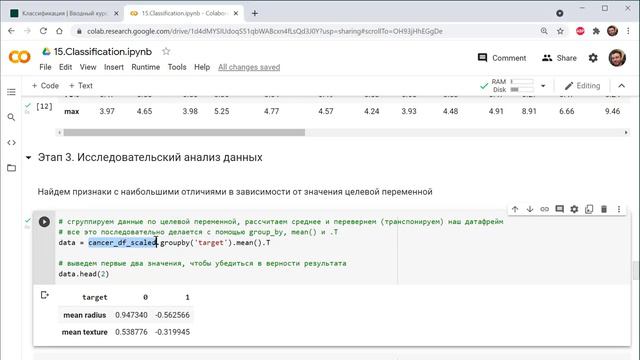640x360 pixels.
Task: Add a comment on the cell
Action: coord(560,209)
